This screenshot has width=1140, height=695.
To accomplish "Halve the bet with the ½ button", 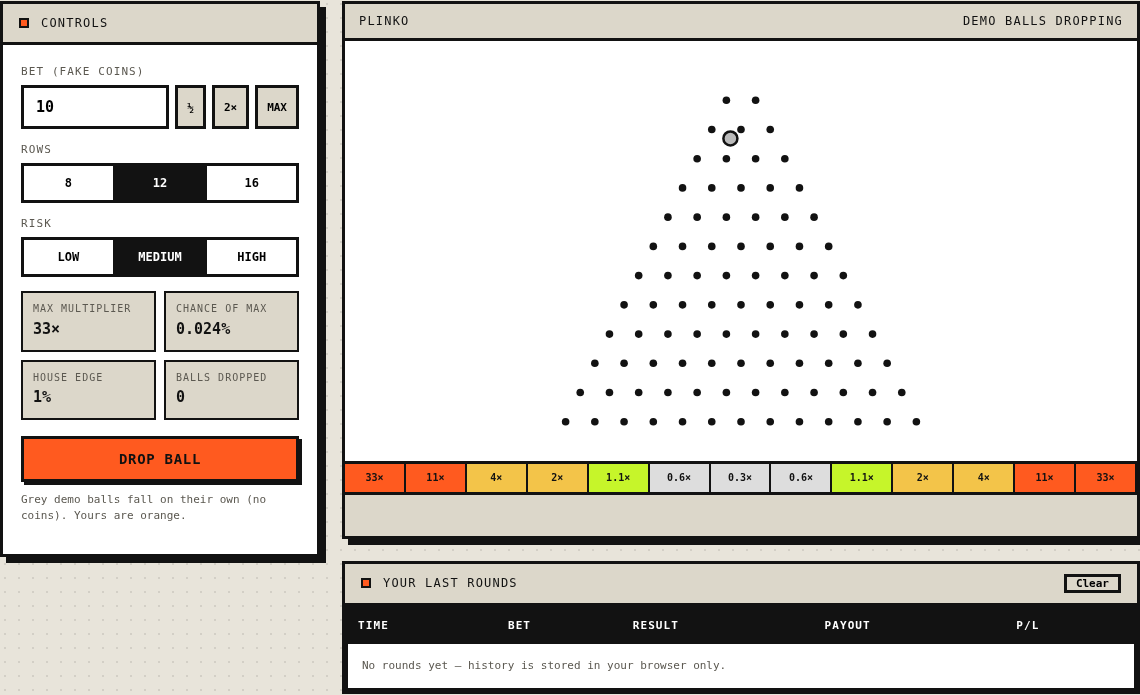I will (x=190, y=107).
